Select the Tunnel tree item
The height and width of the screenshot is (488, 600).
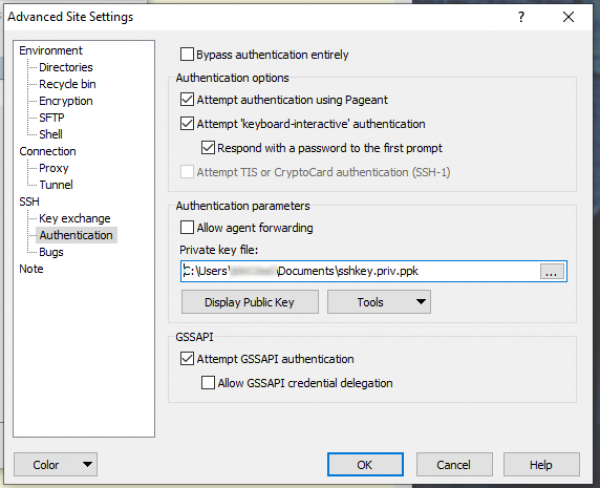coord(56,185)
